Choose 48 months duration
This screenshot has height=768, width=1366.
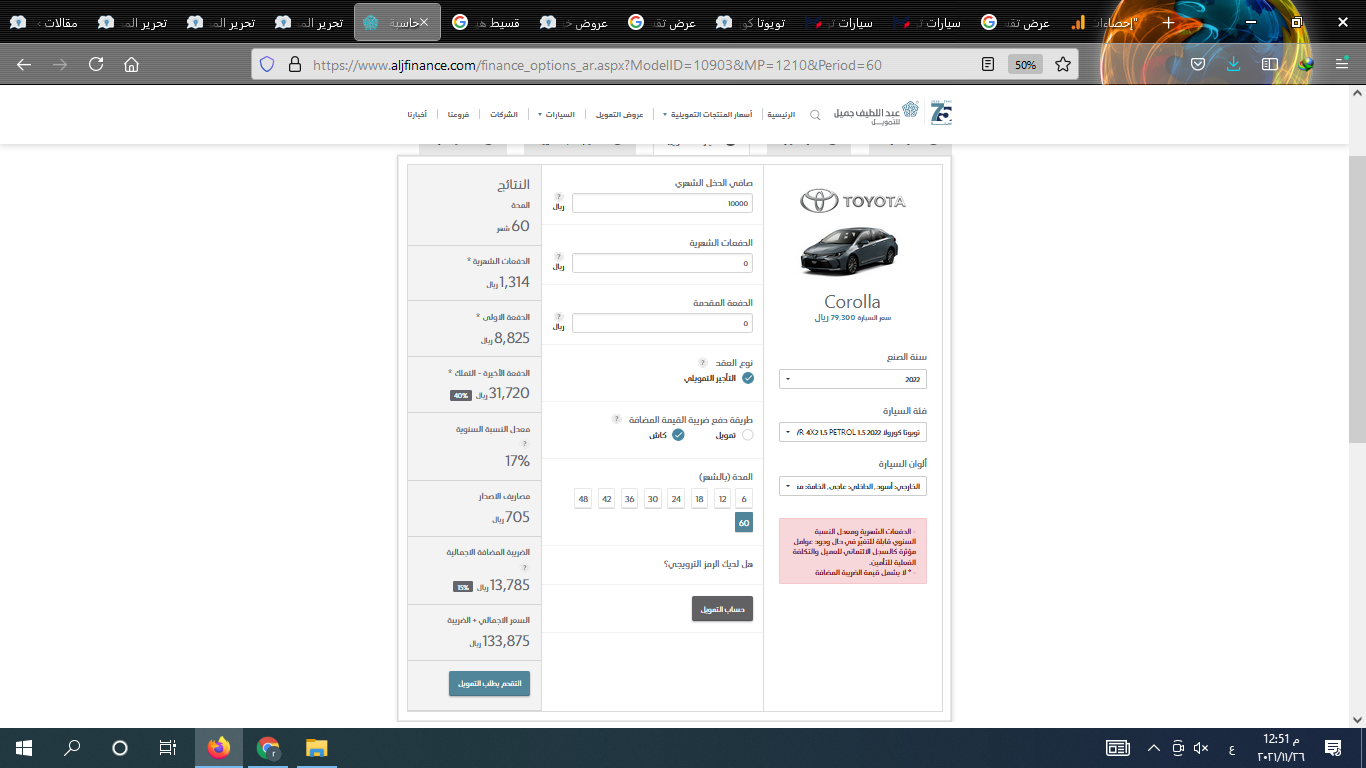(583, 498)
